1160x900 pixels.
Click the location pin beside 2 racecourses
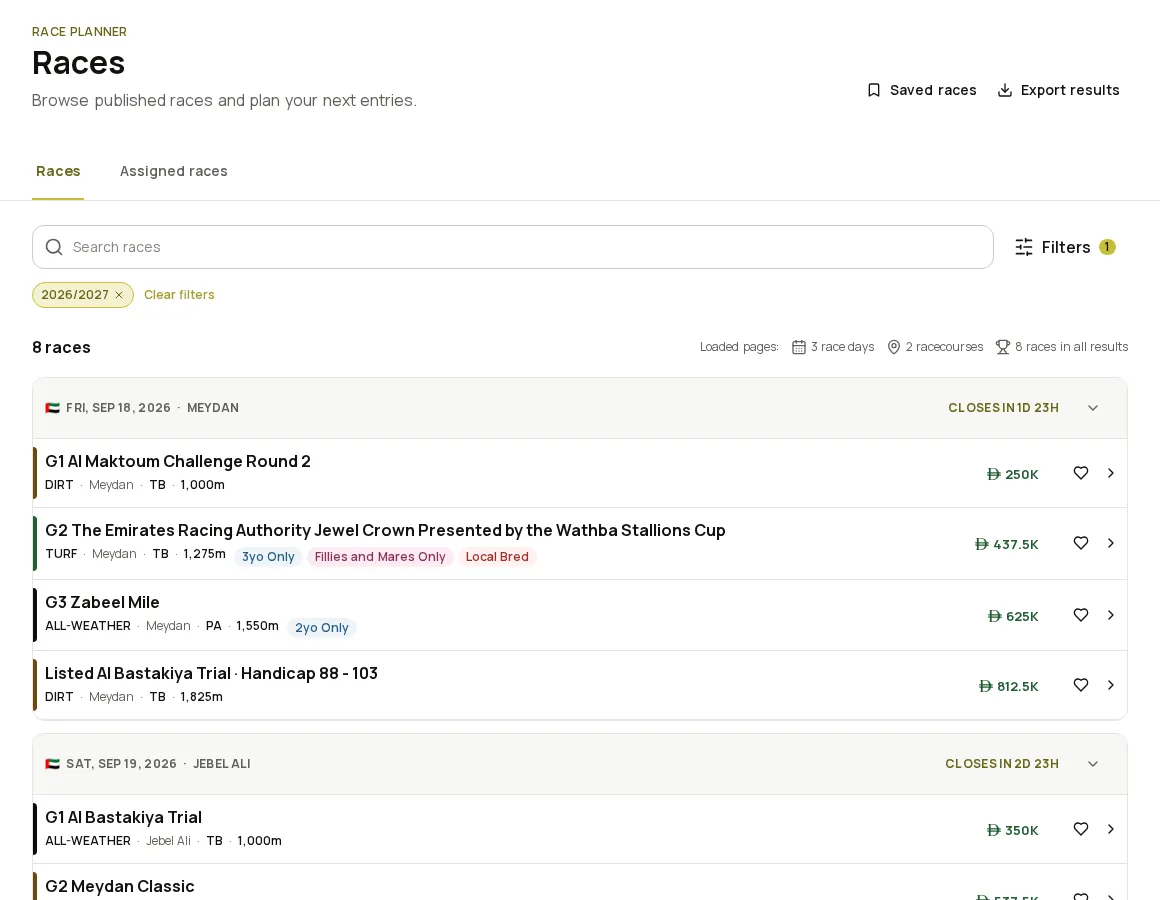point(894,347)
